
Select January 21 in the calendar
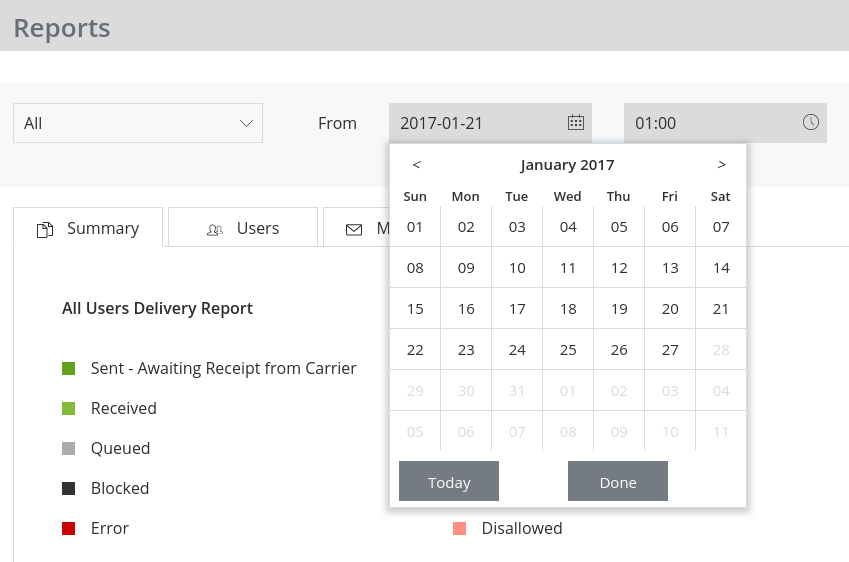point(721,309)
